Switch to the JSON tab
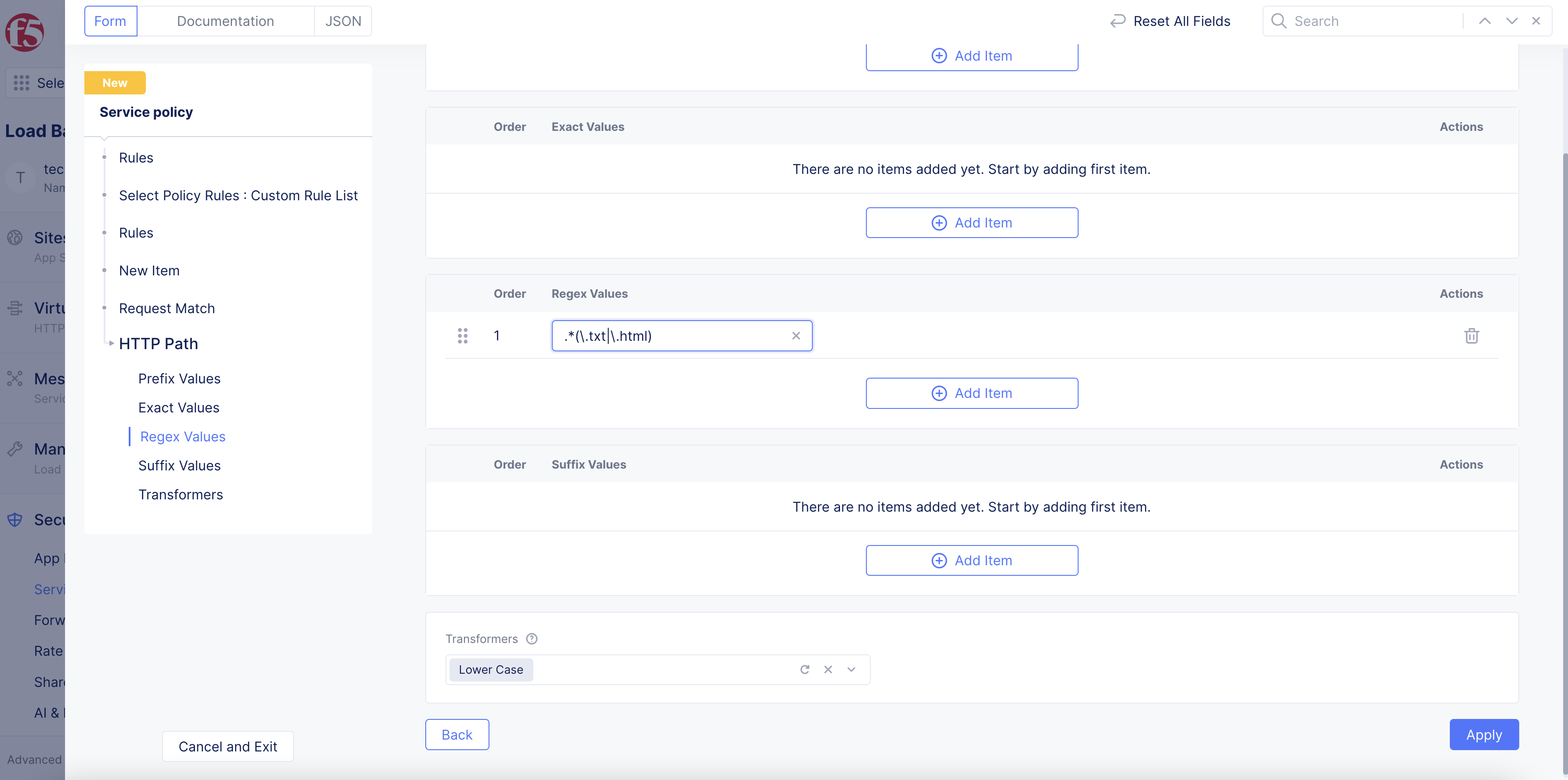Screen dimensions: 1568x780 343,21
